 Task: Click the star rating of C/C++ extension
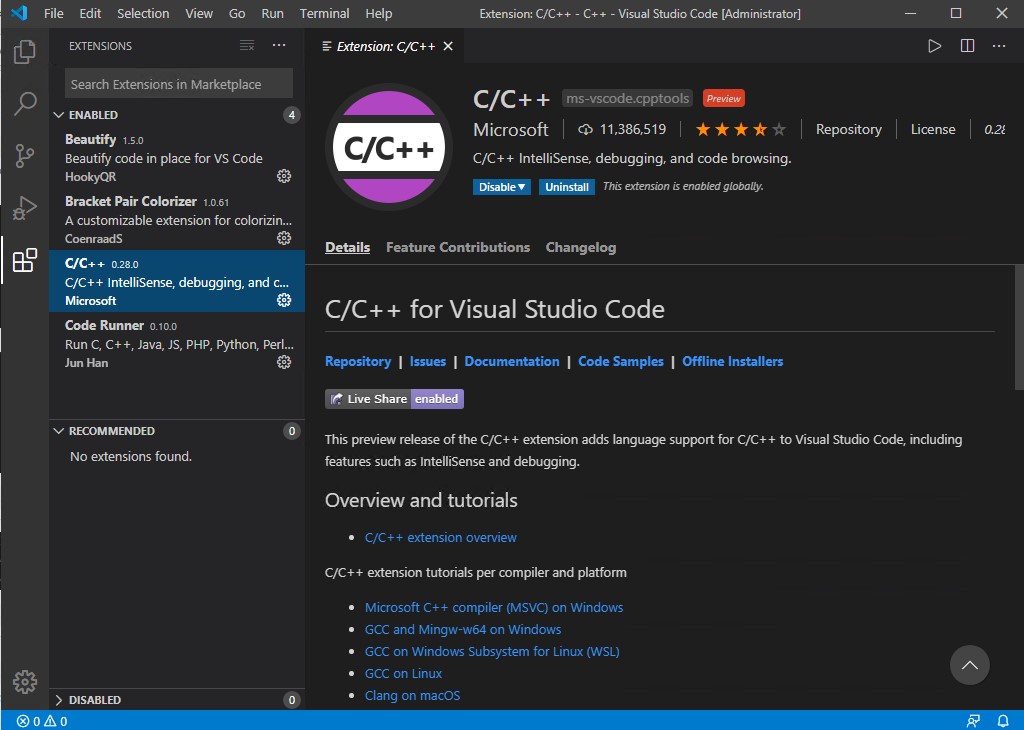tap(741, 129)
